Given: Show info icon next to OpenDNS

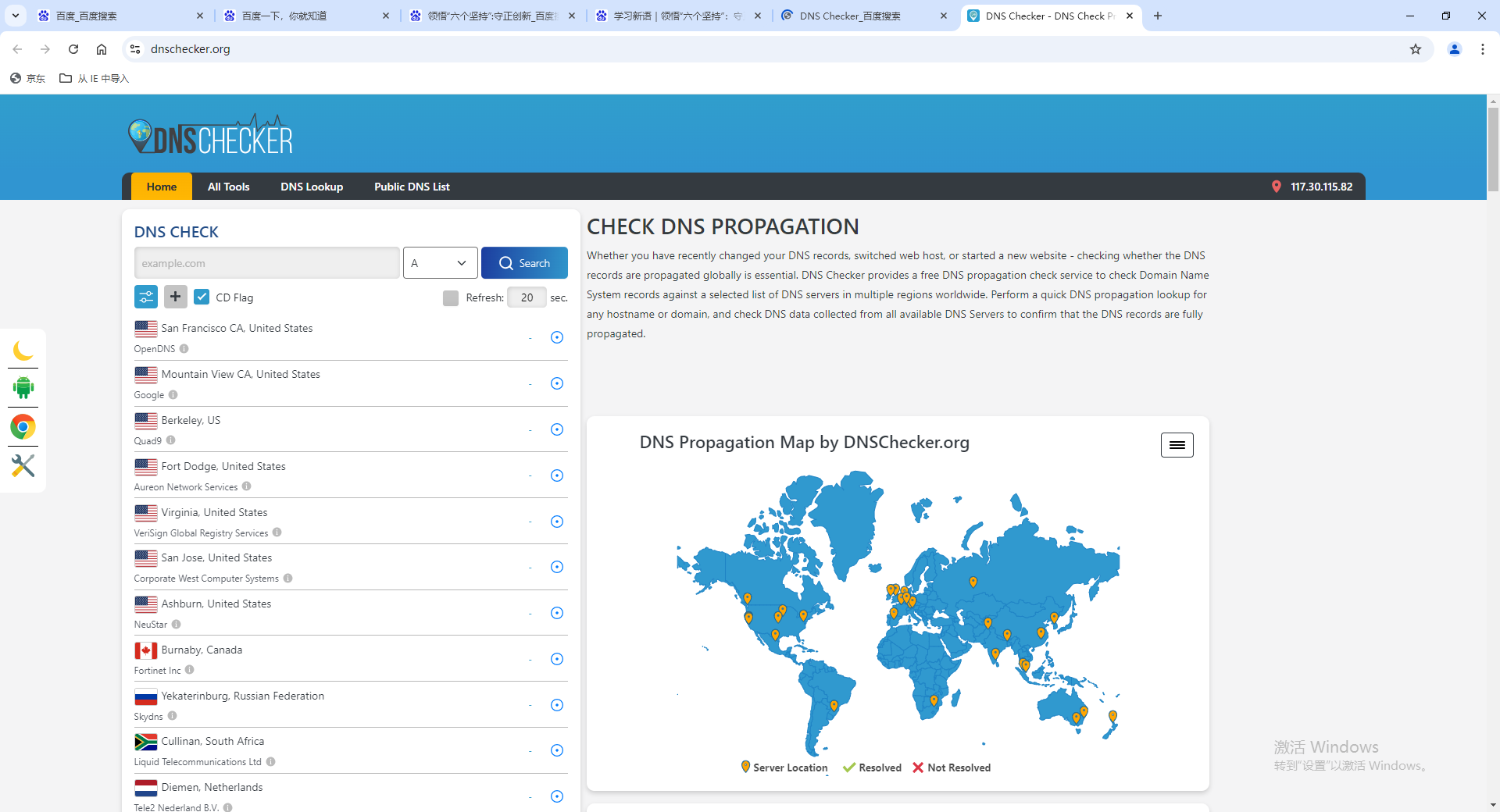Looking at the screenshot, I should click(x=184, y=349).
